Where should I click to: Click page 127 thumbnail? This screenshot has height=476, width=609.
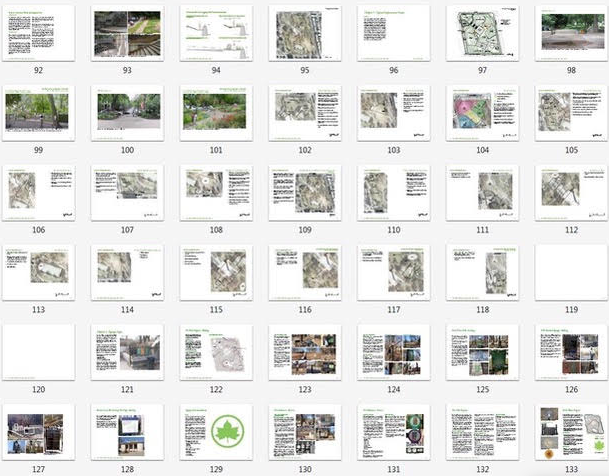click(x=38, y=431)
